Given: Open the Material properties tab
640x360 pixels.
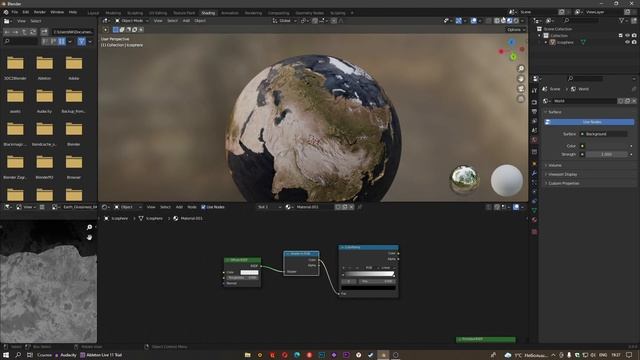Looking at the screenshot, I should (x=534, y=220).
